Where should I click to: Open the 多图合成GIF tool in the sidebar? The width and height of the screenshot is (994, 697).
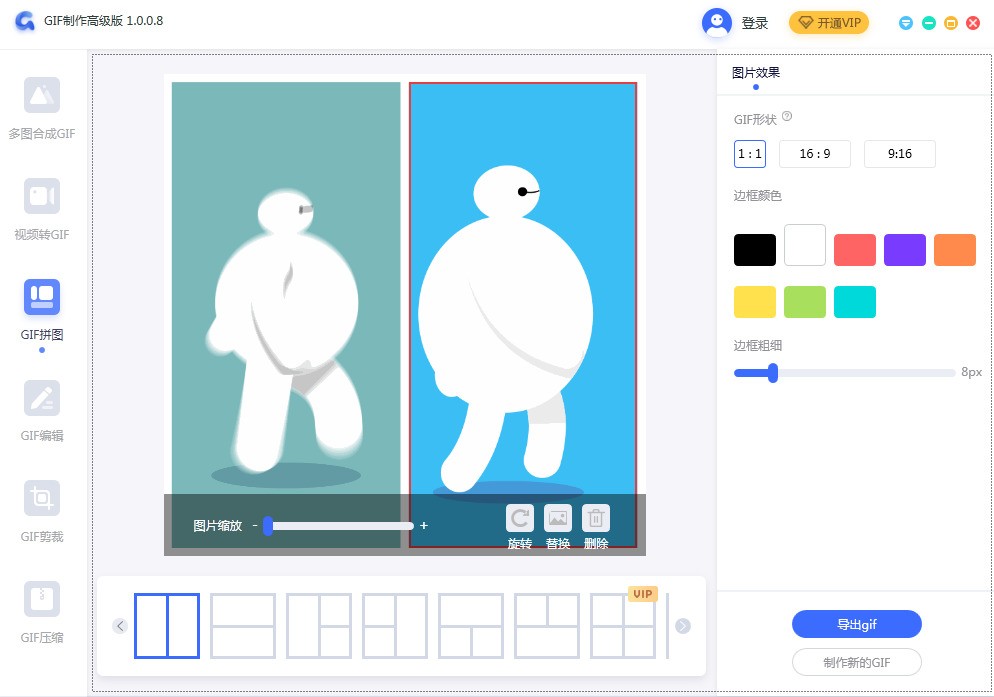click(41, 107)
